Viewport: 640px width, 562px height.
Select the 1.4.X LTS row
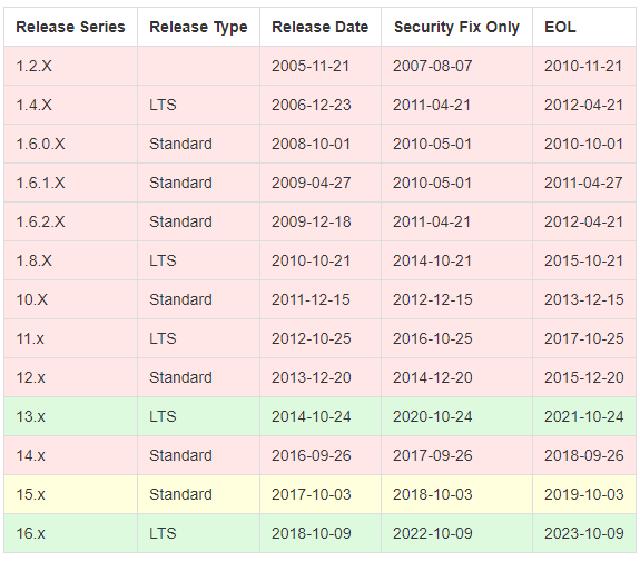320,105
